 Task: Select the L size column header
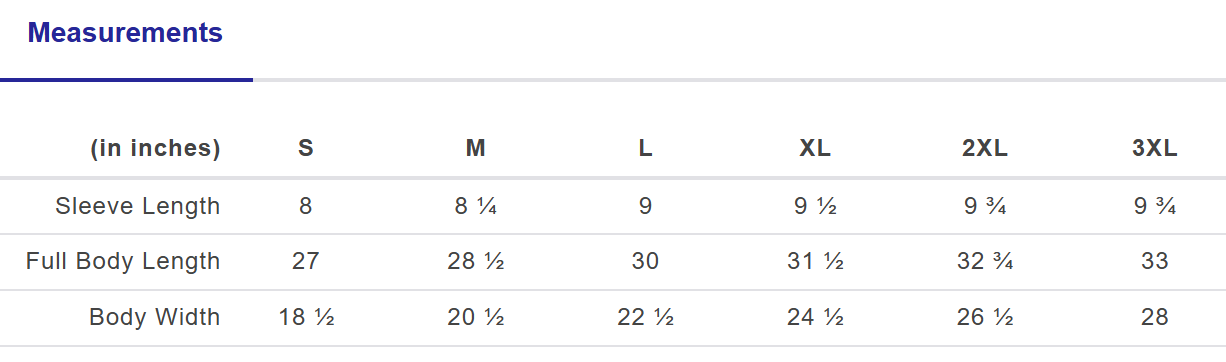[x=646, y=149]
